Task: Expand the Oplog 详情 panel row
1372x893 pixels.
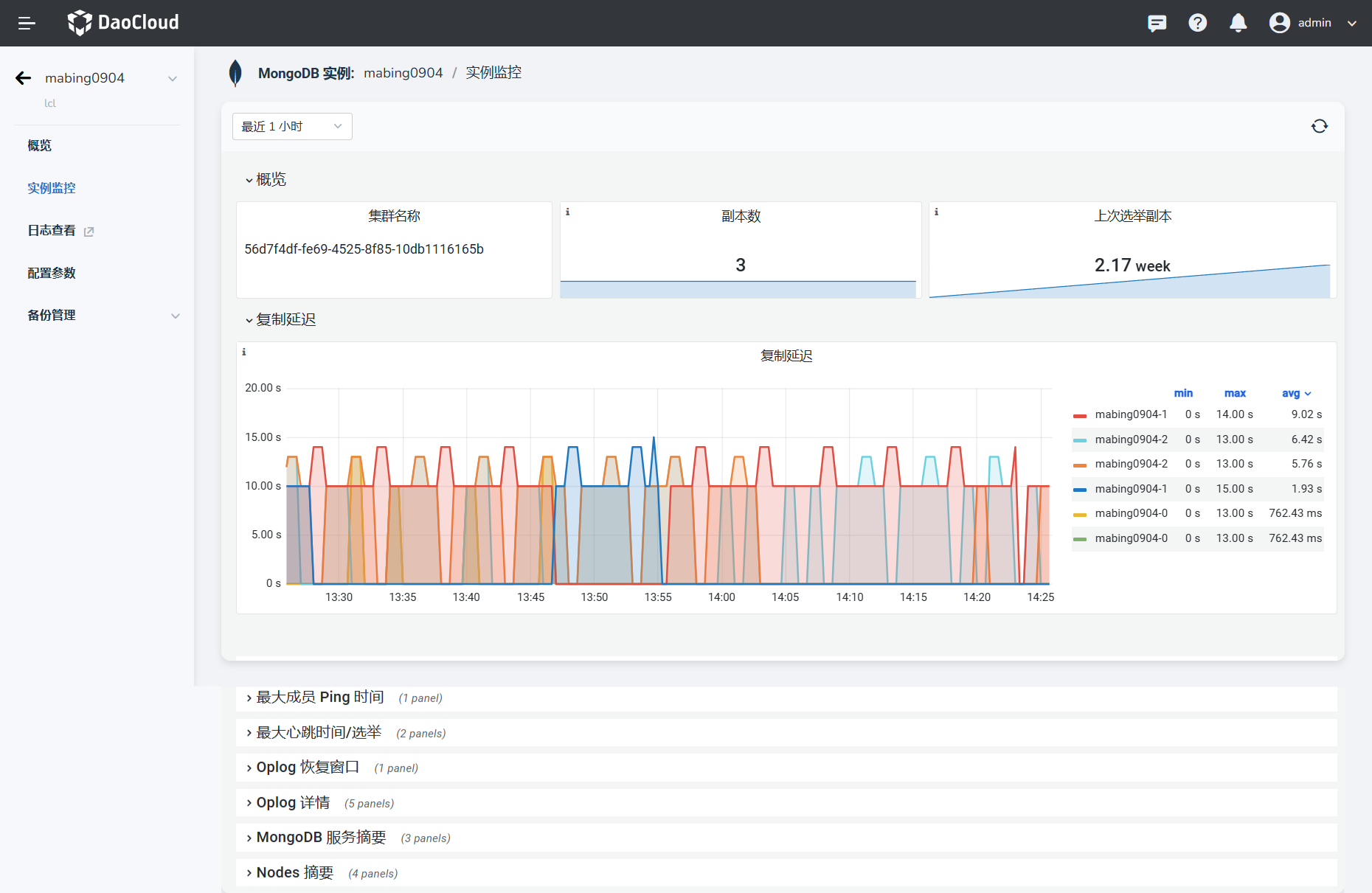Action: 293,803
